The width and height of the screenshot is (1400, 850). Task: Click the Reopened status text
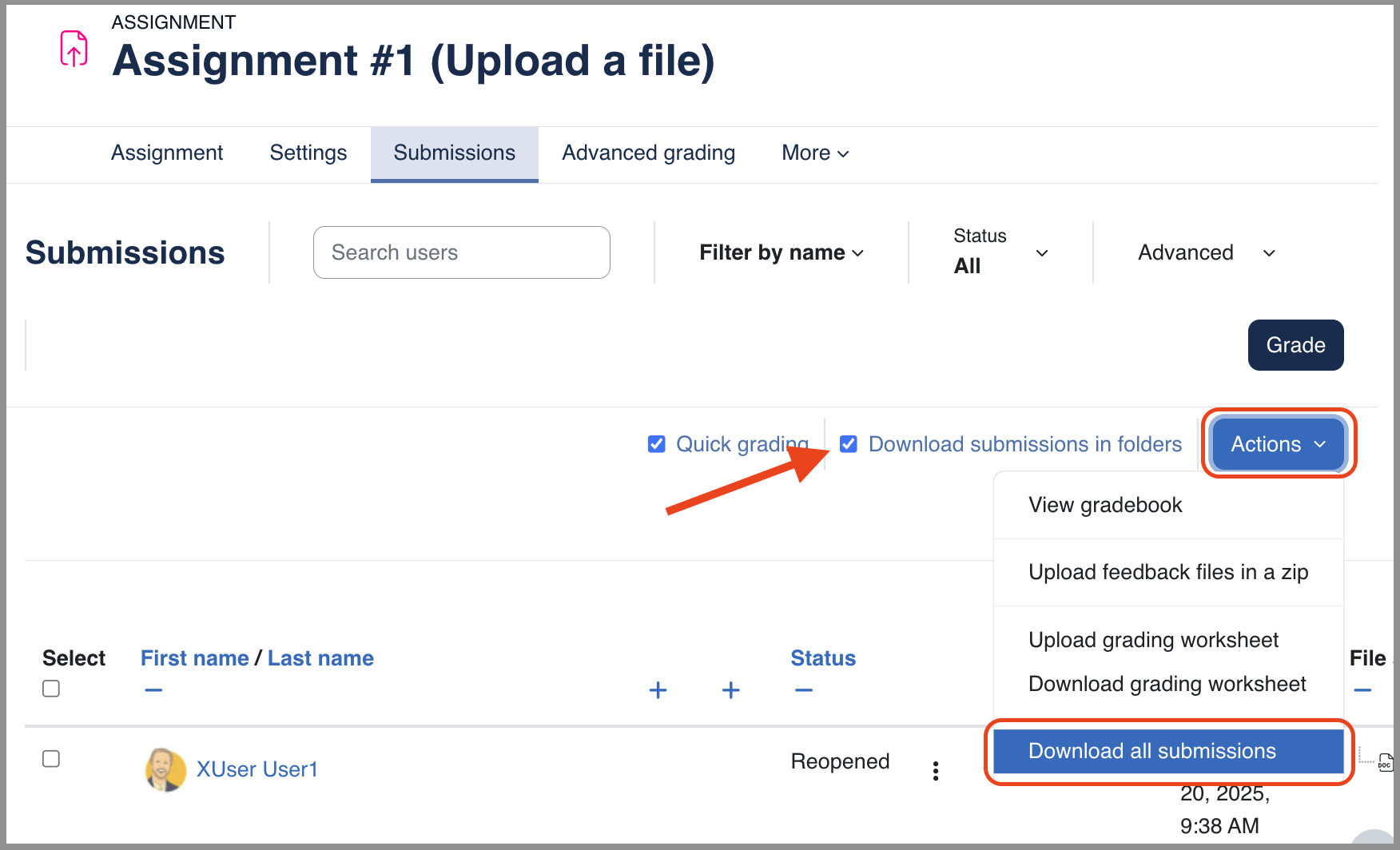point(840,761)
